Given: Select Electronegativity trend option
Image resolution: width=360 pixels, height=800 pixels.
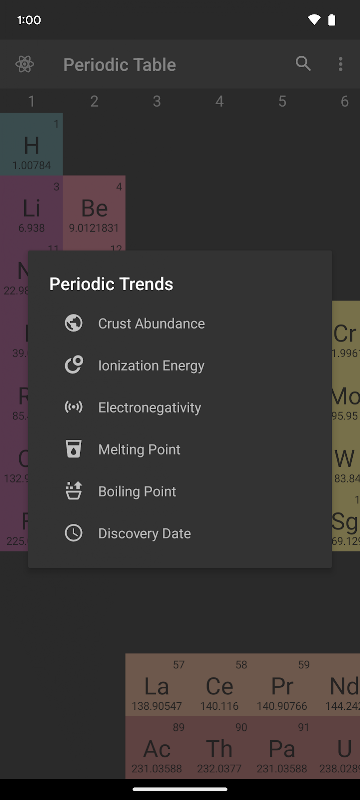Looking at the screenshot, I should click(179, 407).
